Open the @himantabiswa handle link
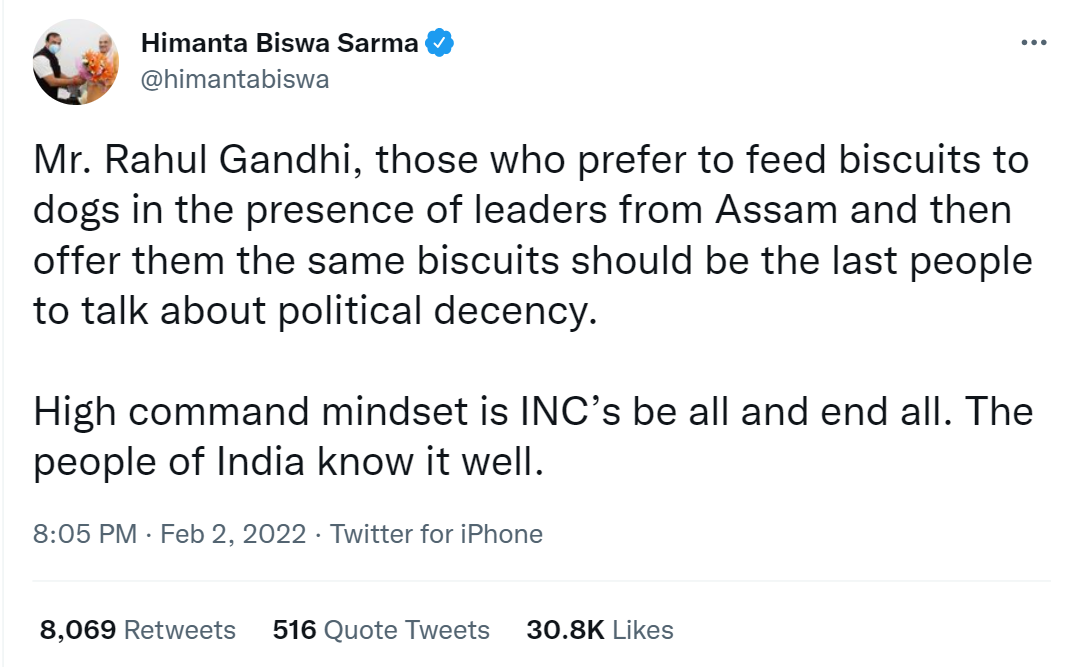 tap(235, 80)
